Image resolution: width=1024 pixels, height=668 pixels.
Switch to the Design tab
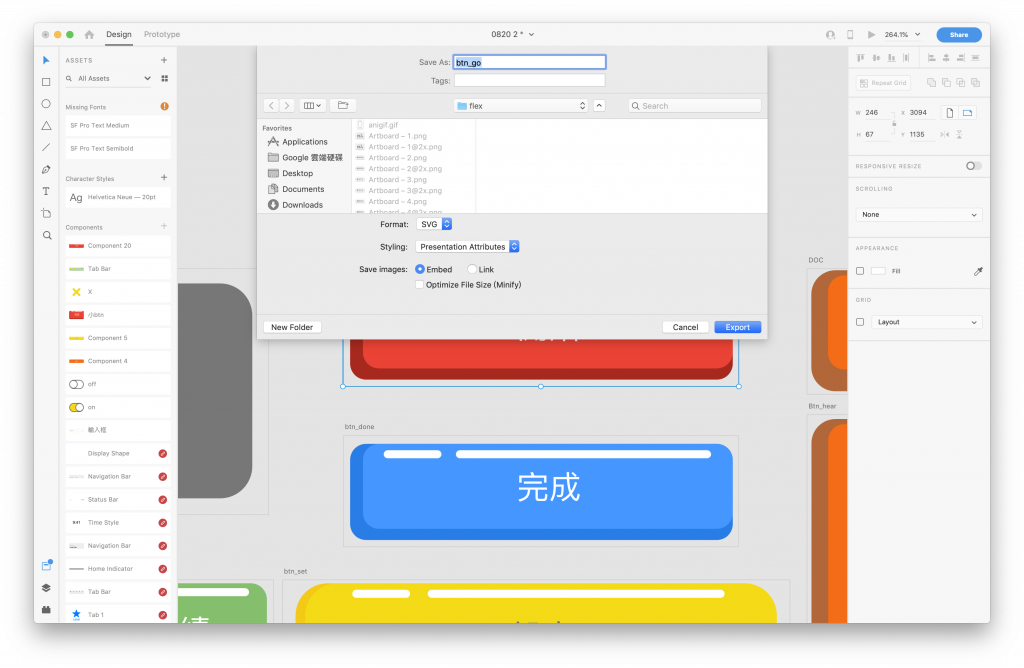click(x=119, y=35)
